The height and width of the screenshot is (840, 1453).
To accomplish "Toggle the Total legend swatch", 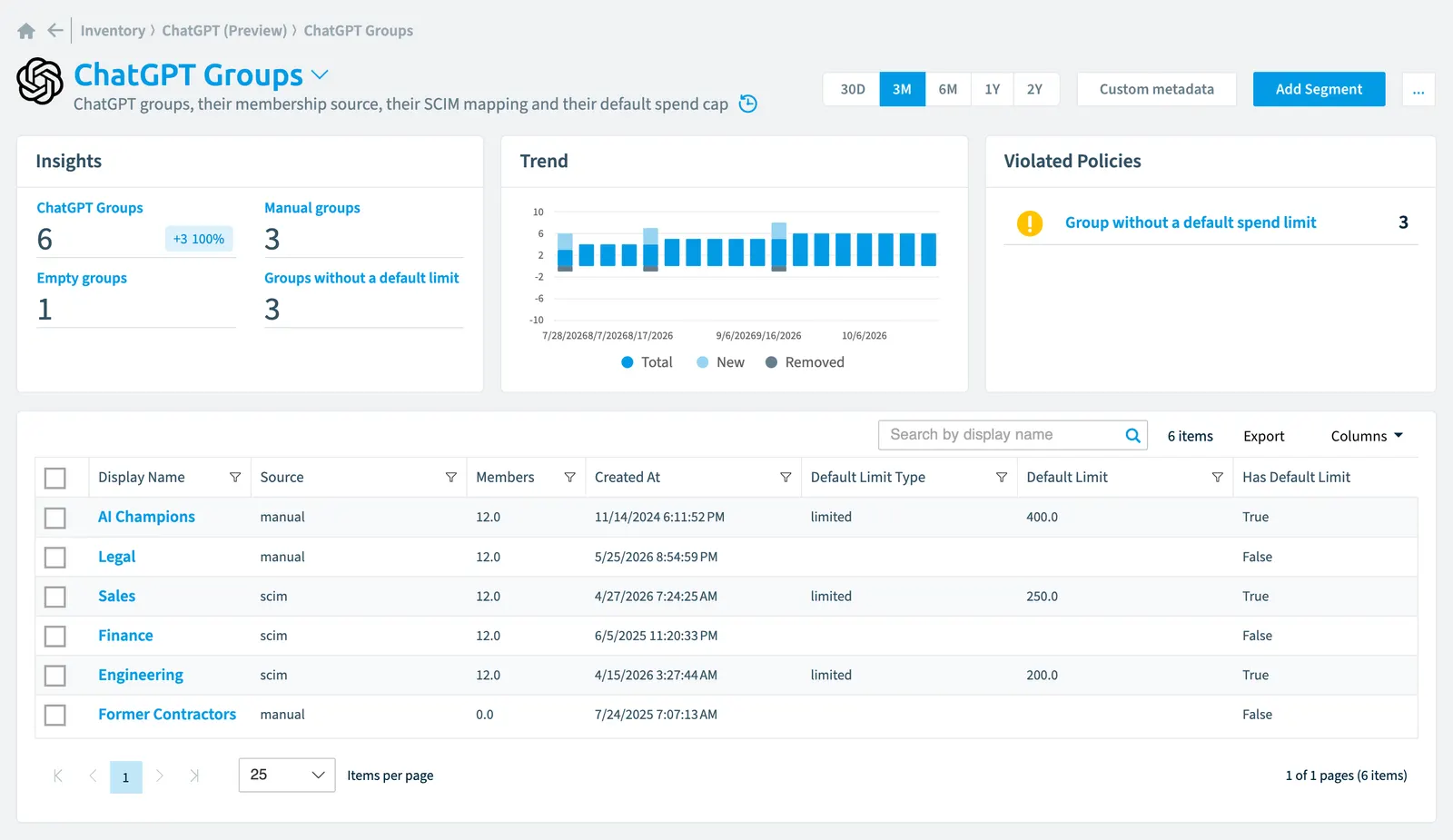I will pyautogui.click(x=627, y=362).
